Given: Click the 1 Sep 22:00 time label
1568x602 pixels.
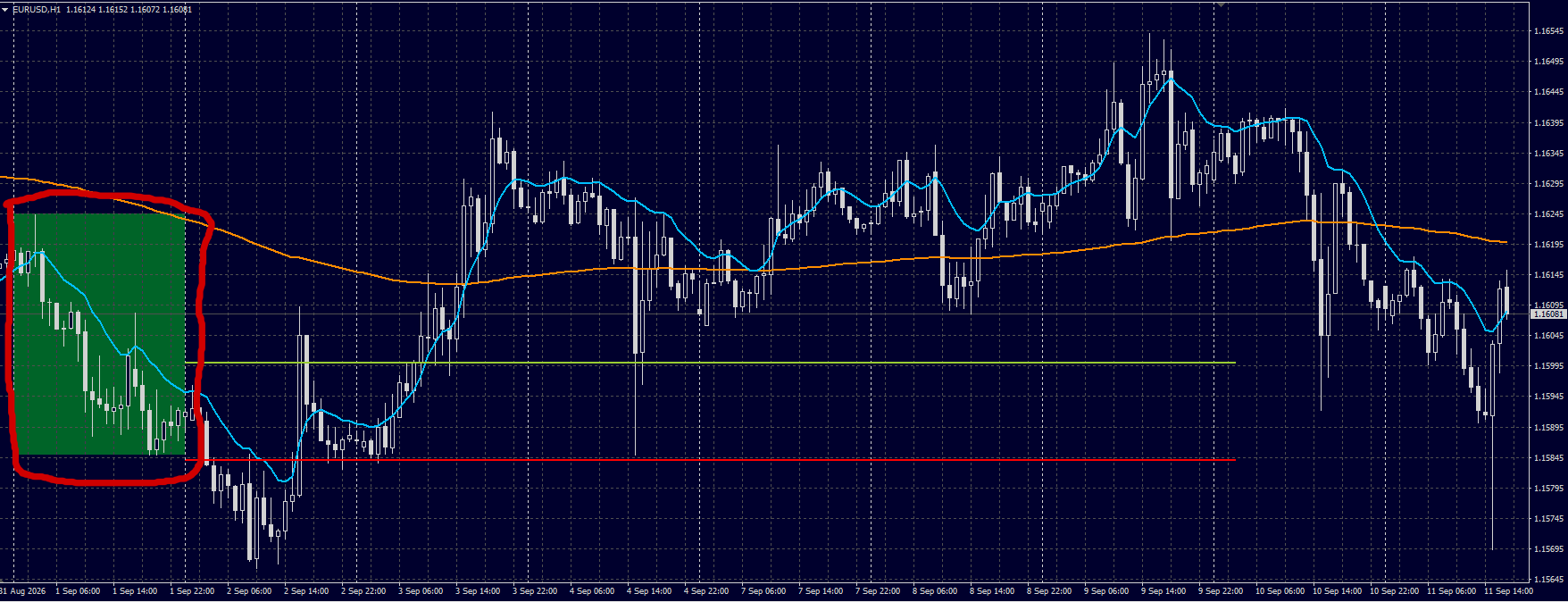Looking at the screenshot, I should point(192,591).
